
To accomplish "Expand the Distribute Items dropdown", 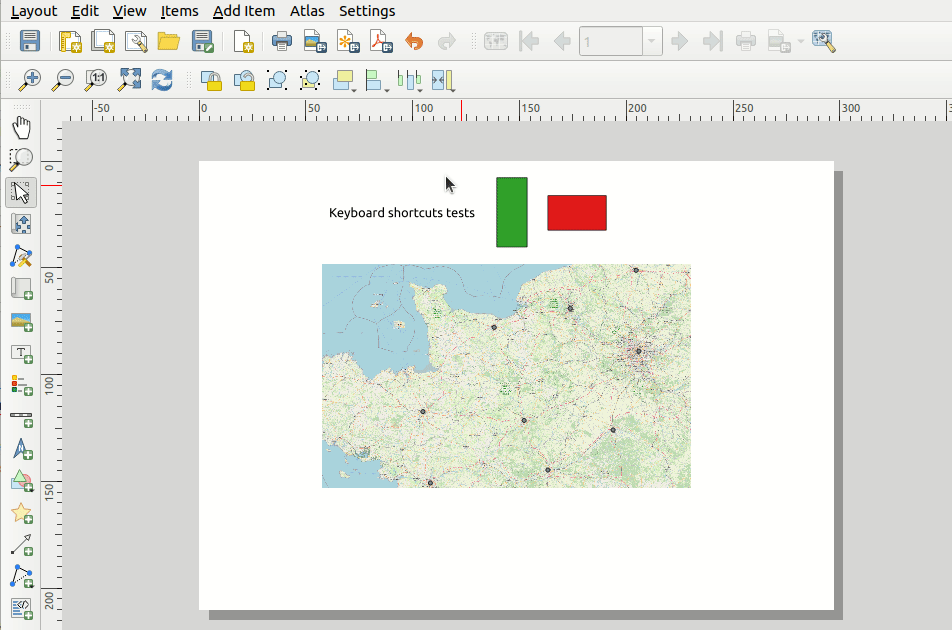I will (x=419, y=89).
